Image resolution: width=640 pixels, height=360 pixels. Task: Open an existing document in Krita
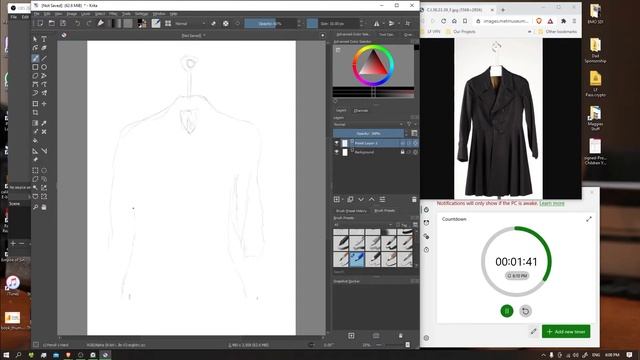click(51, 24)
